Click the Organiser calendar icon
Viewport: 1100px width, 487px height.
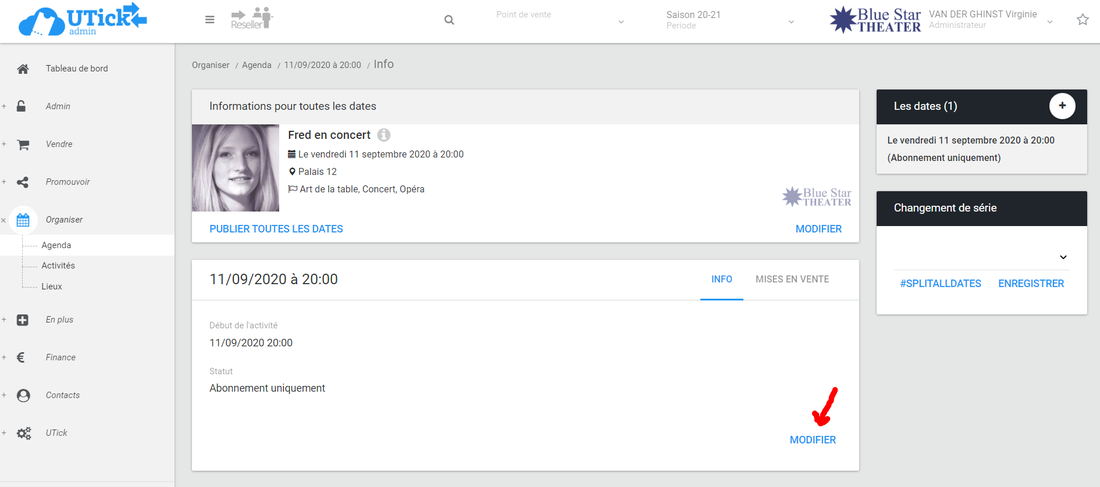pos(23,220)
